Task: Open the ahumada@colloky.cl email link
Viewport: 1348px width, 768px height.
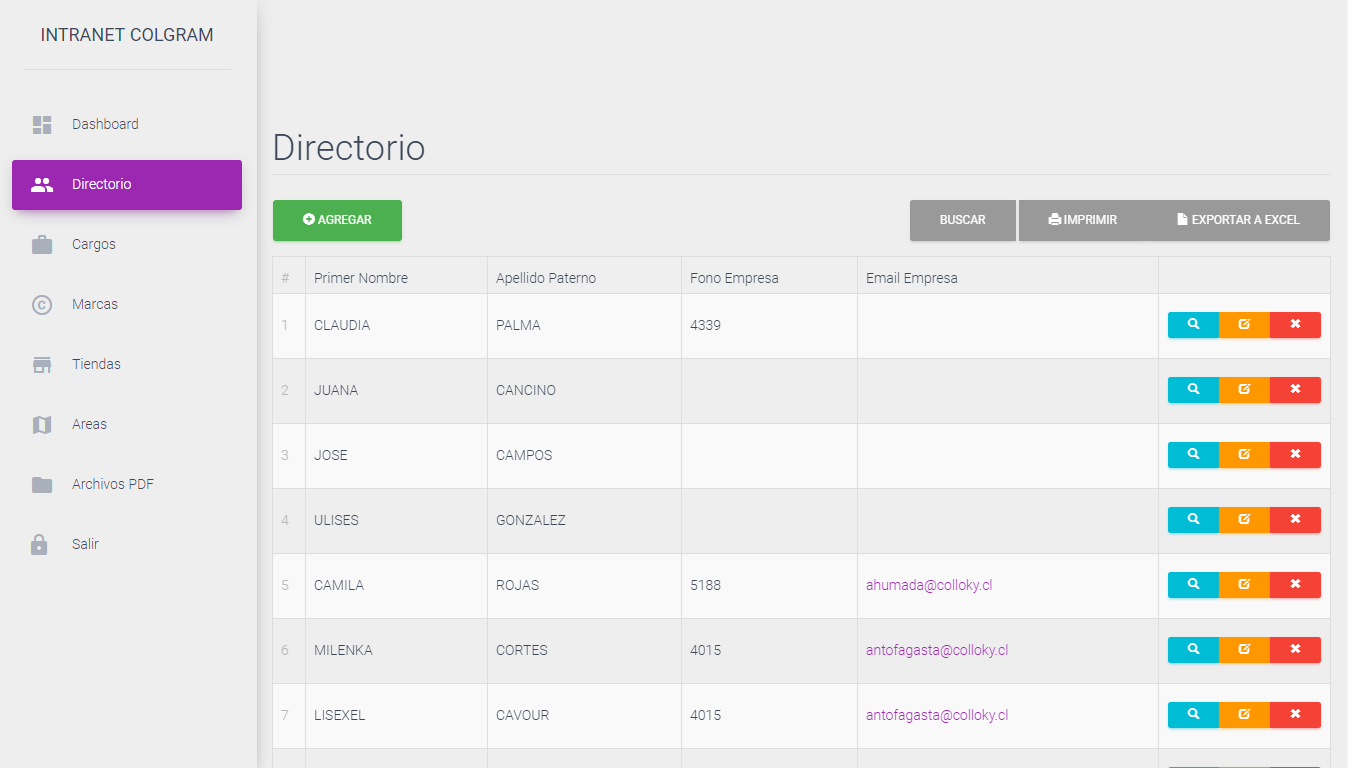Action: [928, 586]
